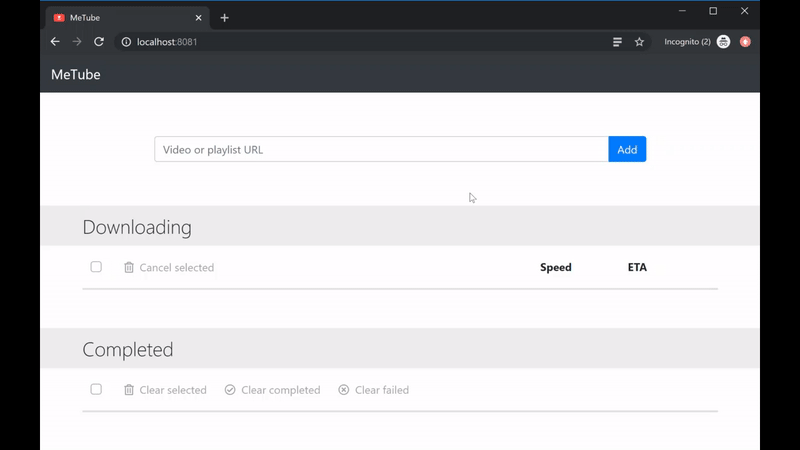This screenshot has width=800, height=450.
Task: Click Cancel selected in Downloading
Action: (x=169, y=267)
